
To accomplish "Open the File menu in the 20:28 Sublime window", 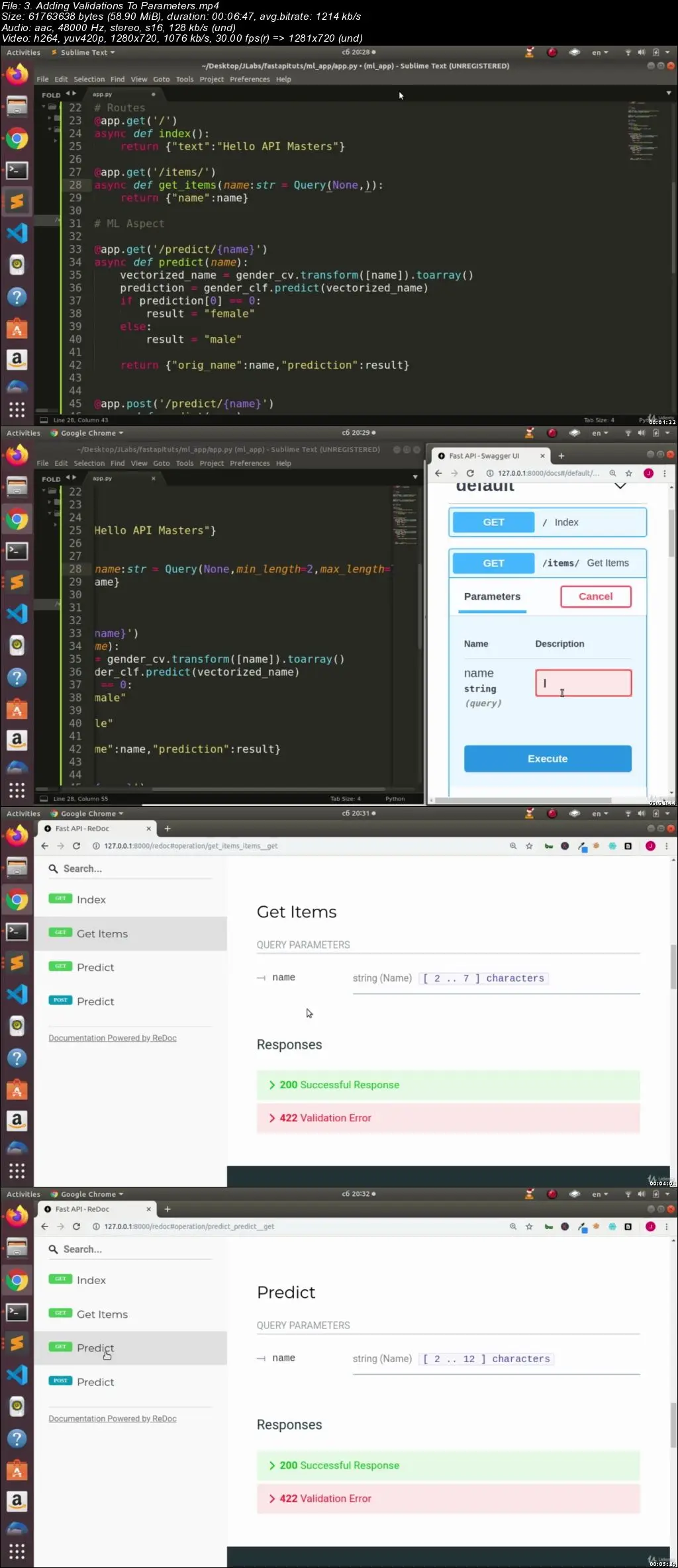I will 42,79.
